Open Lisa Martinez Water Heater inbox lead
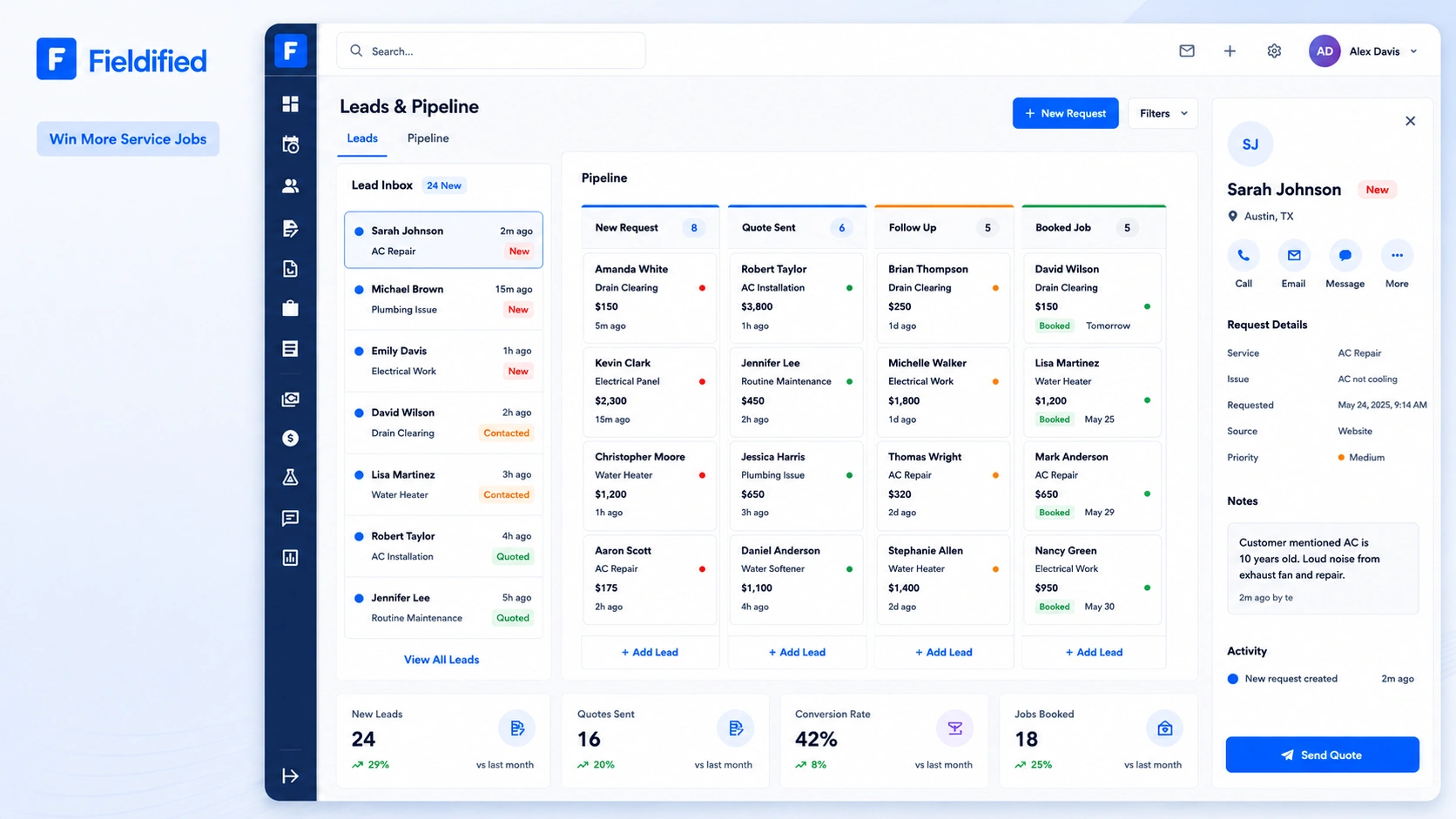 pos(443,485)
